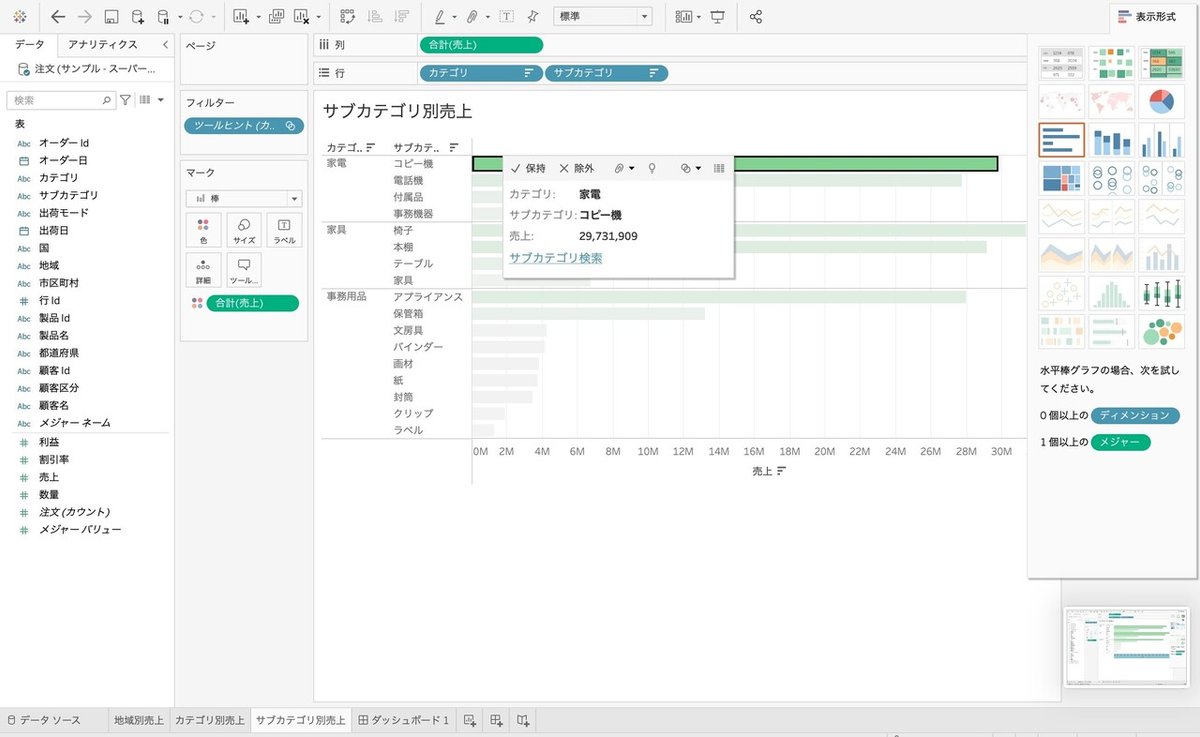Click the ラベル button in marks card
The height and width of the screenshot is (737, 1200).
284,230
